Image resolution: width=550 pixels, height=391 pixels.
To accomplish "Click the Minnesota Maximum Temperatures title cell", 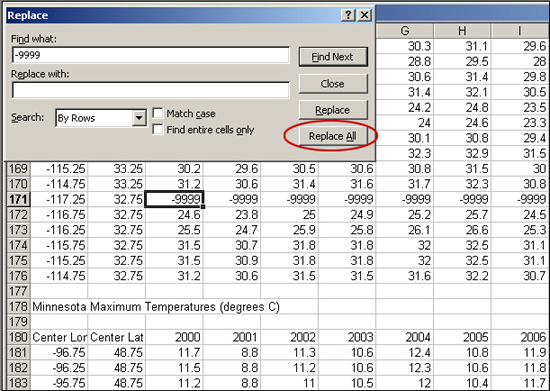I will pos(156,307).
